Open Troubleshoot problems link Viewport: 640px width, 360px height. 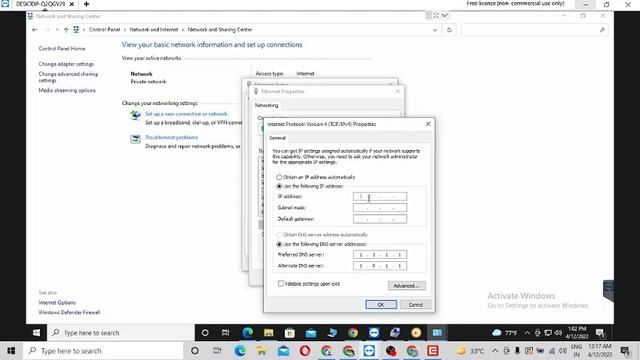pos(171,138)
